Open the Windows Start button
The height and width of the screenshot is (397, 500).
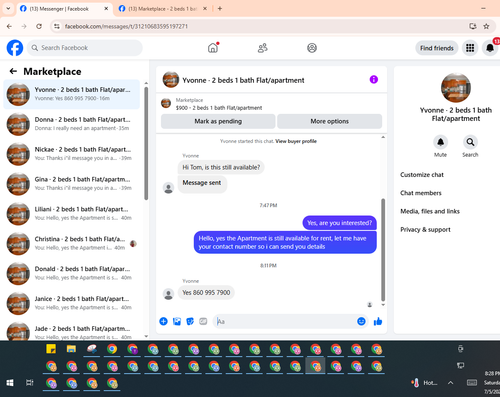click(10, 383)
